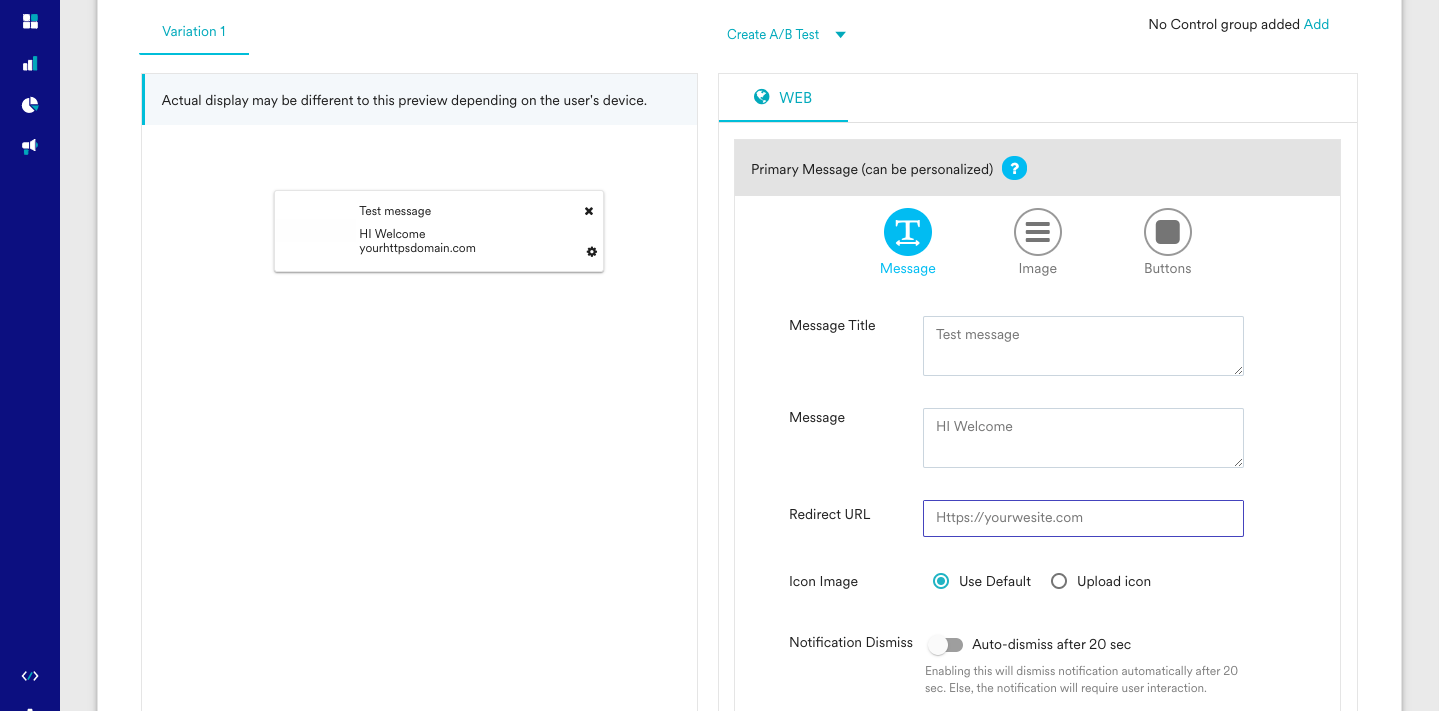Click the help icon beside Primary Message
Image resolution: width=1439 pixels, height=711 pixels.
[1014, 168]
